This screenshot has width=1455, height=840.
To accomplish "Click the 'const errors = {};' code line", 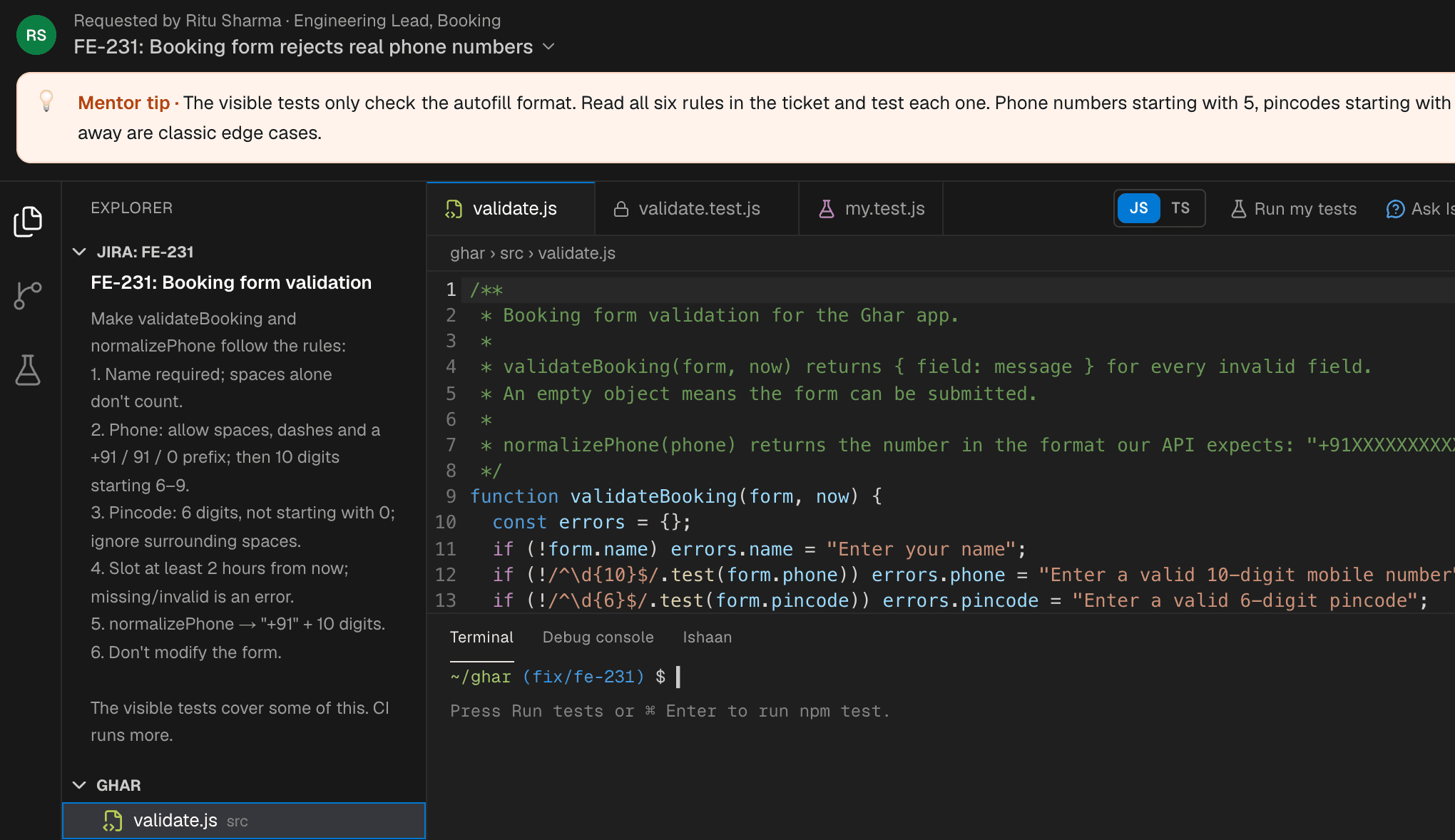I will click(x=592, y=522).
